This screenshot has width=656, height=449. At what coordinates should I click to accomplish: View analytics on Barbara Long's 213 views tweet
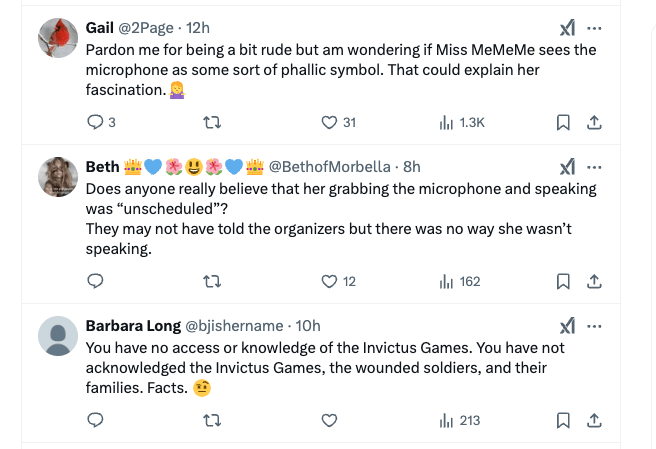459,421
